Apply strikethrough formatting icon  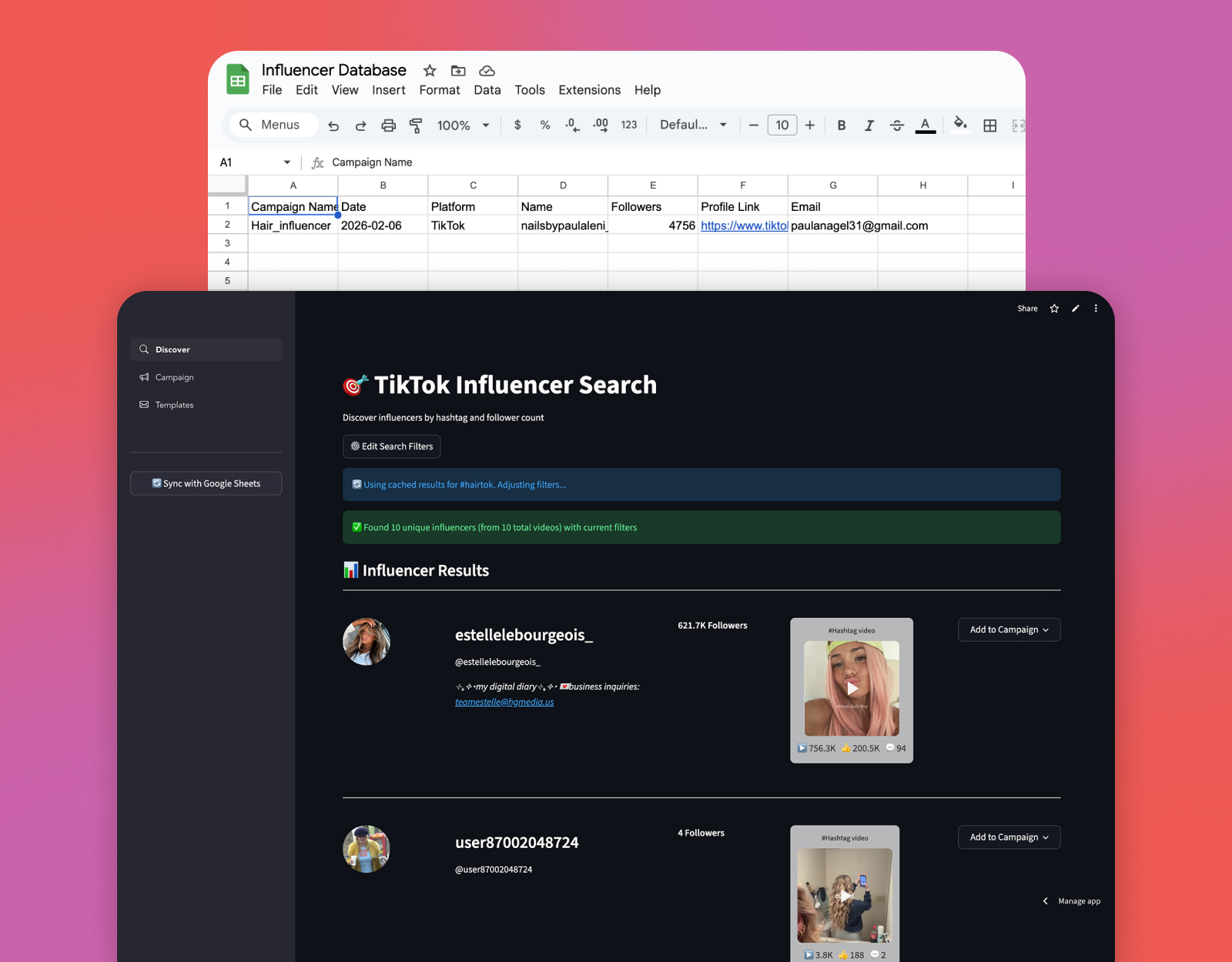(x=897, y=125)
